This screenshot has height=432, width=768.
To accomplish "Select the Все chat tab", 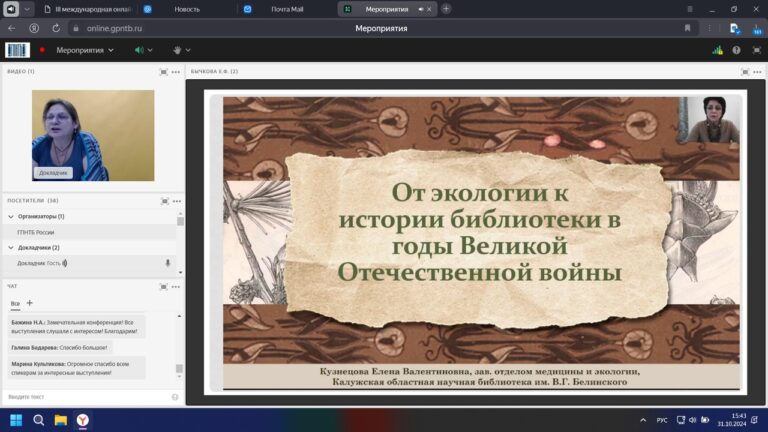I will 15,303.
